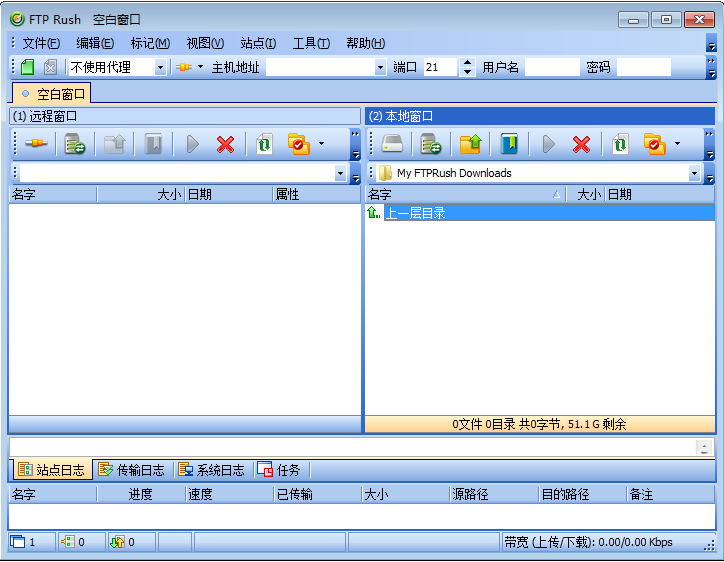The width and height of the screenshot is (724, 562).
Task: Click the folder check icon in the local toolbar
Action: [x=654, y=144]
